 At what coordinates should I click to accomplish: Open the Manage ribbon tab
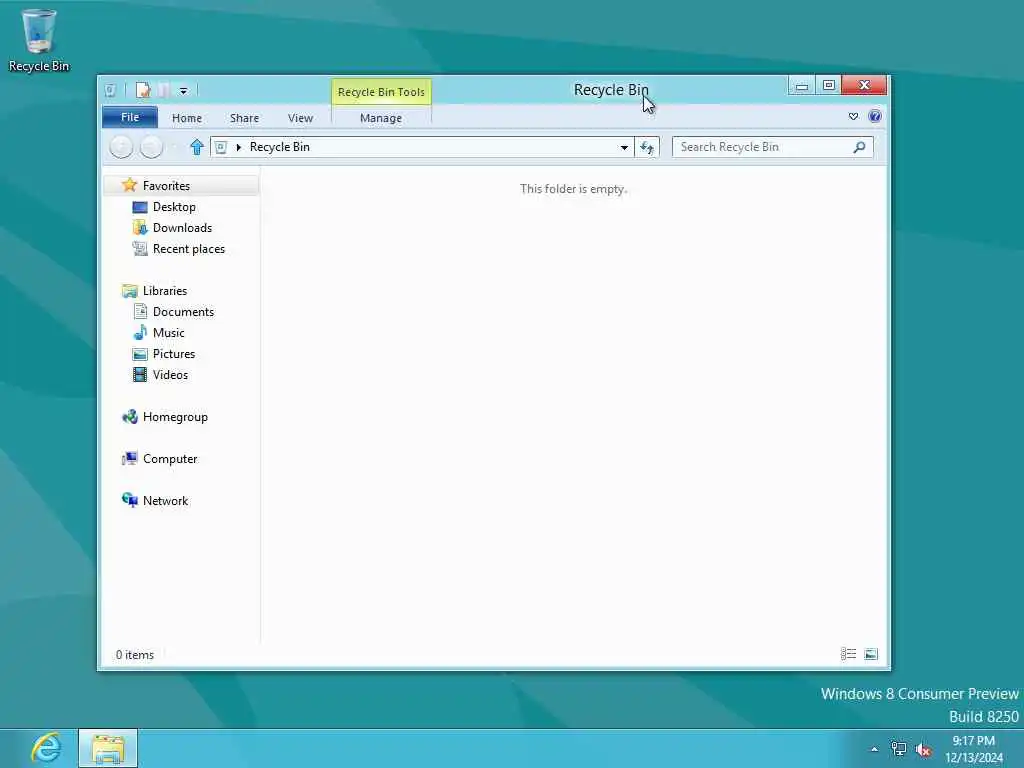pos(381,118)
